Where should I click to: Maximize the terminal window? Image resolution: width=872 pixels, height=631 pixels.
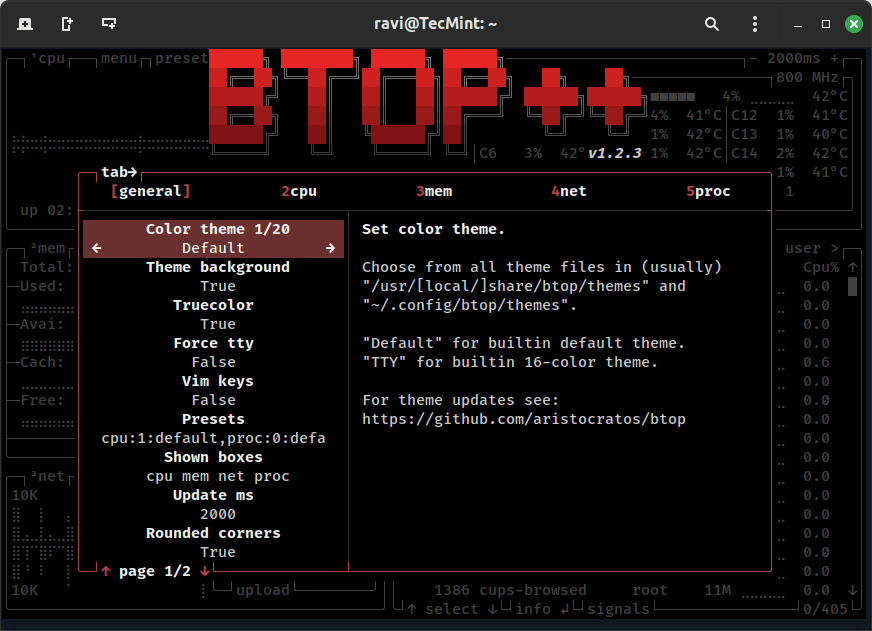click(826, 24)
